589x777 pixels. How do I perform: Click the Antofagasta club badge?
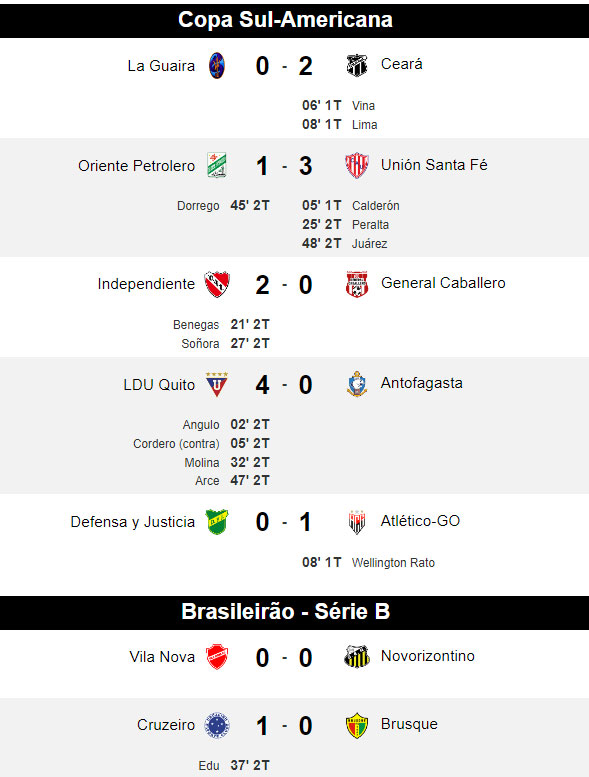coord(357,385)
